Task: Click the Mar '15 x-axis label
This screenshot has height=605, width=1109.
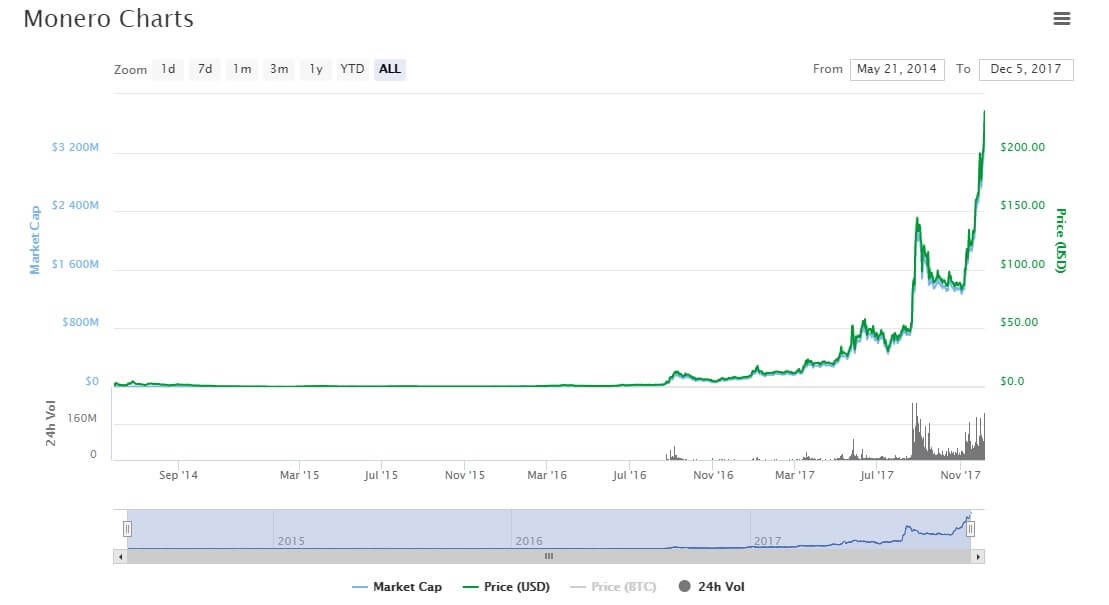Action: click(299, 475)
